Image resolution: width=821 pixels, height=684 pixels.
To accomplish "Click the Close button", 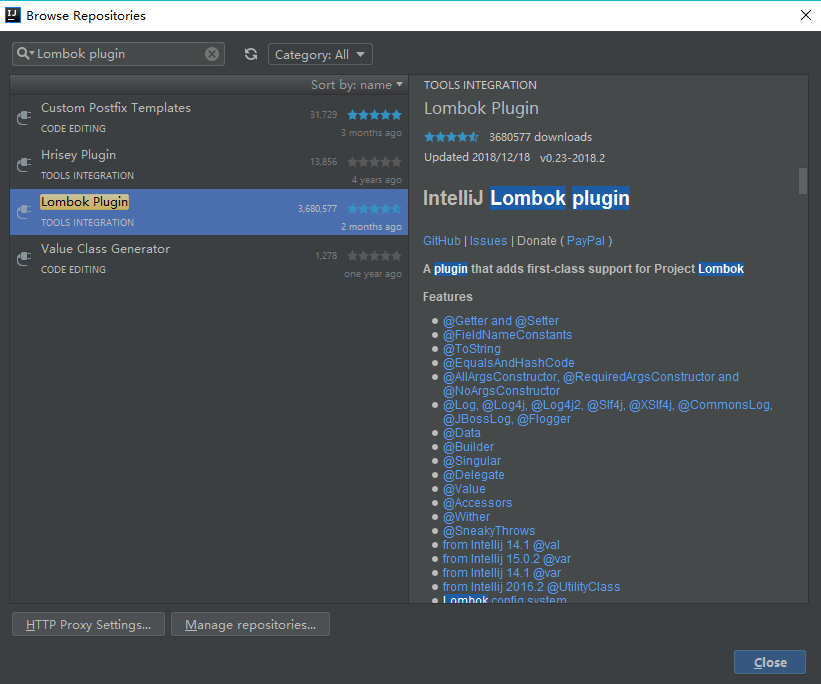I will pos(770,663).
